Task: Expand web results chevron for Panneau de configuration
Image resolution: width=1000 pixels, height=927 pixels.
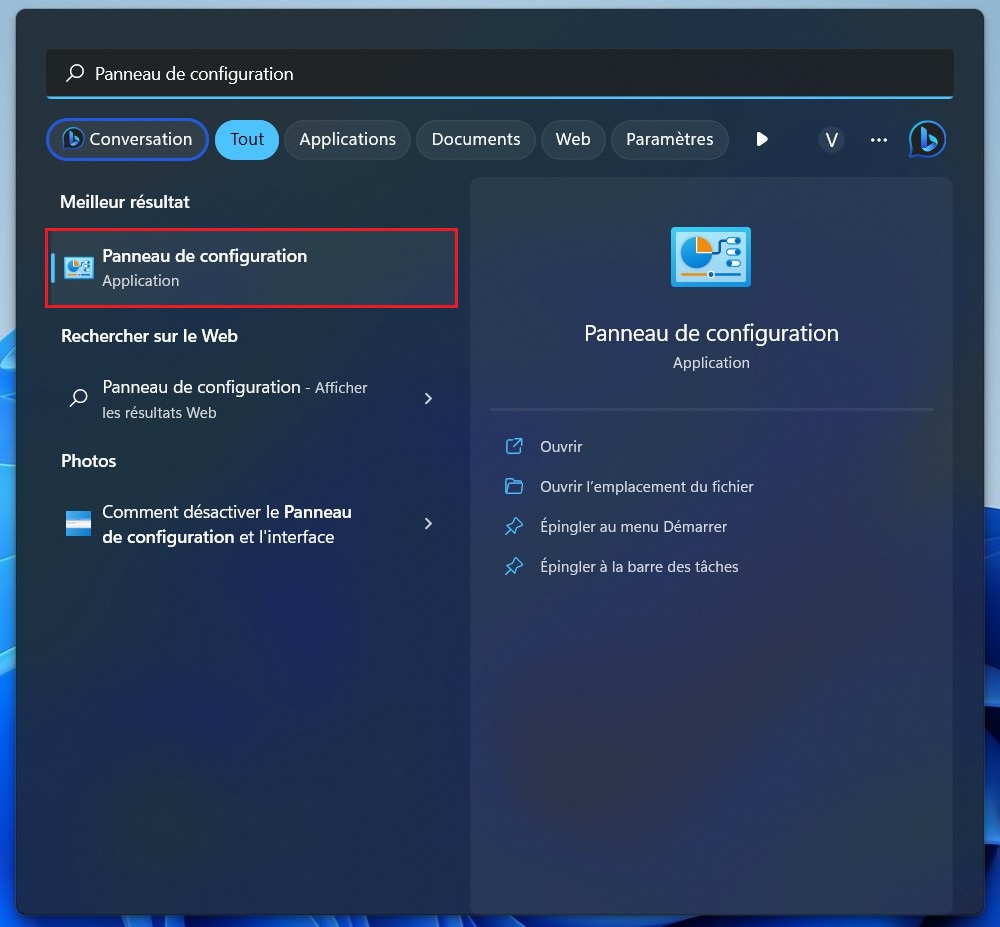Action: (428, 398)
